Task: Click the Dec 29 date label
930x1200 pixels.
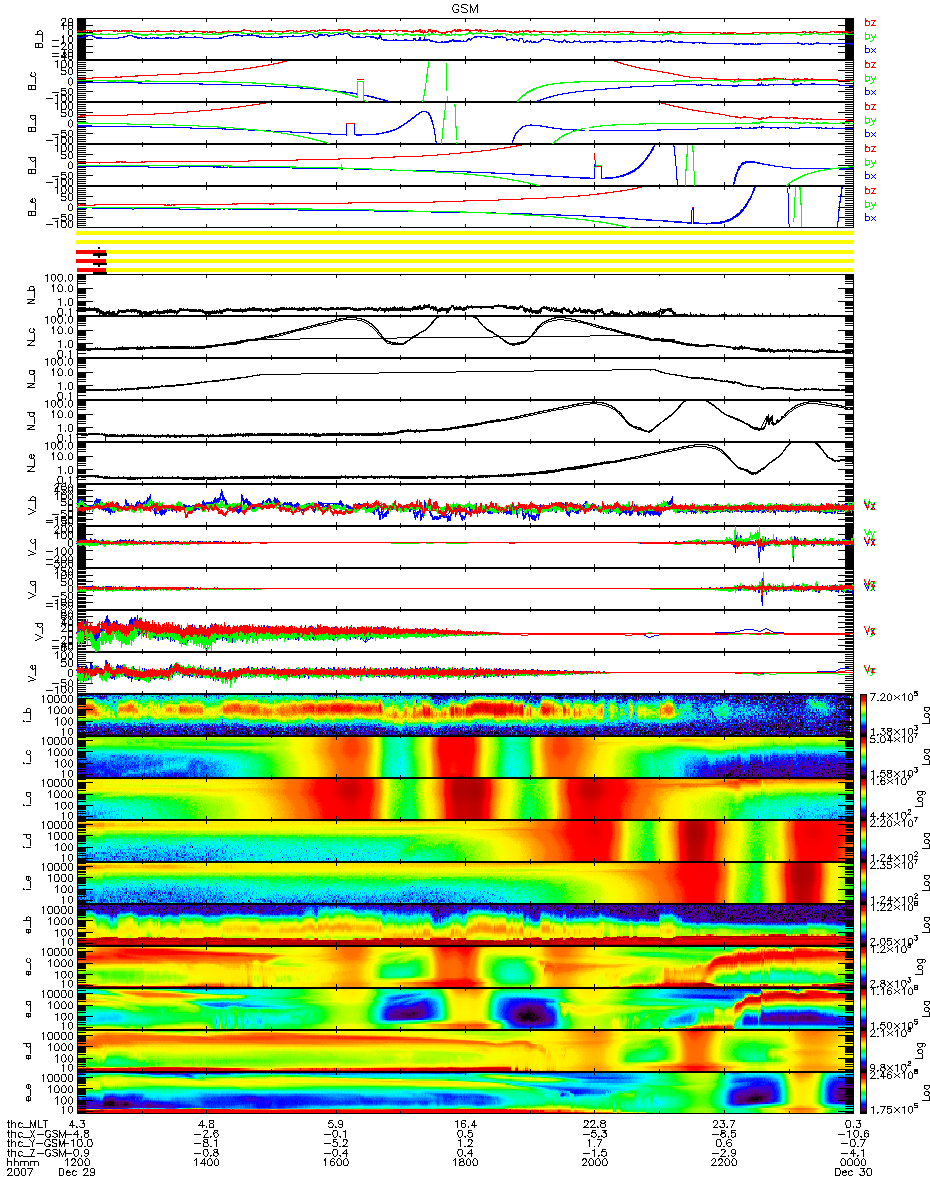Action: pyautogui.click(x=76, y=1174)
